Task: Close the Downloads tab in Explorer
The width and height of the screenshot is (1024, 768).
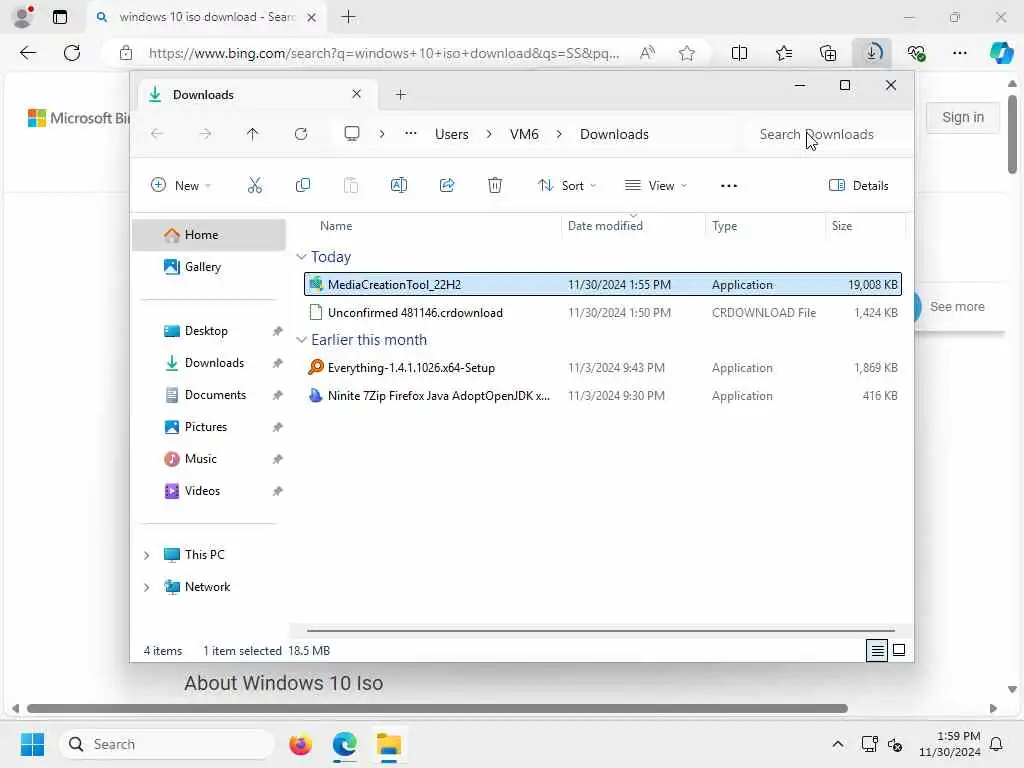Action: coord(357,94)
